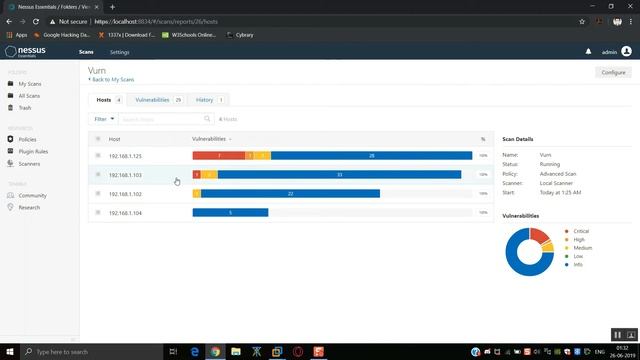Open the notifications bell
This screenshot has height=360, width=640.
coord(588,51)
